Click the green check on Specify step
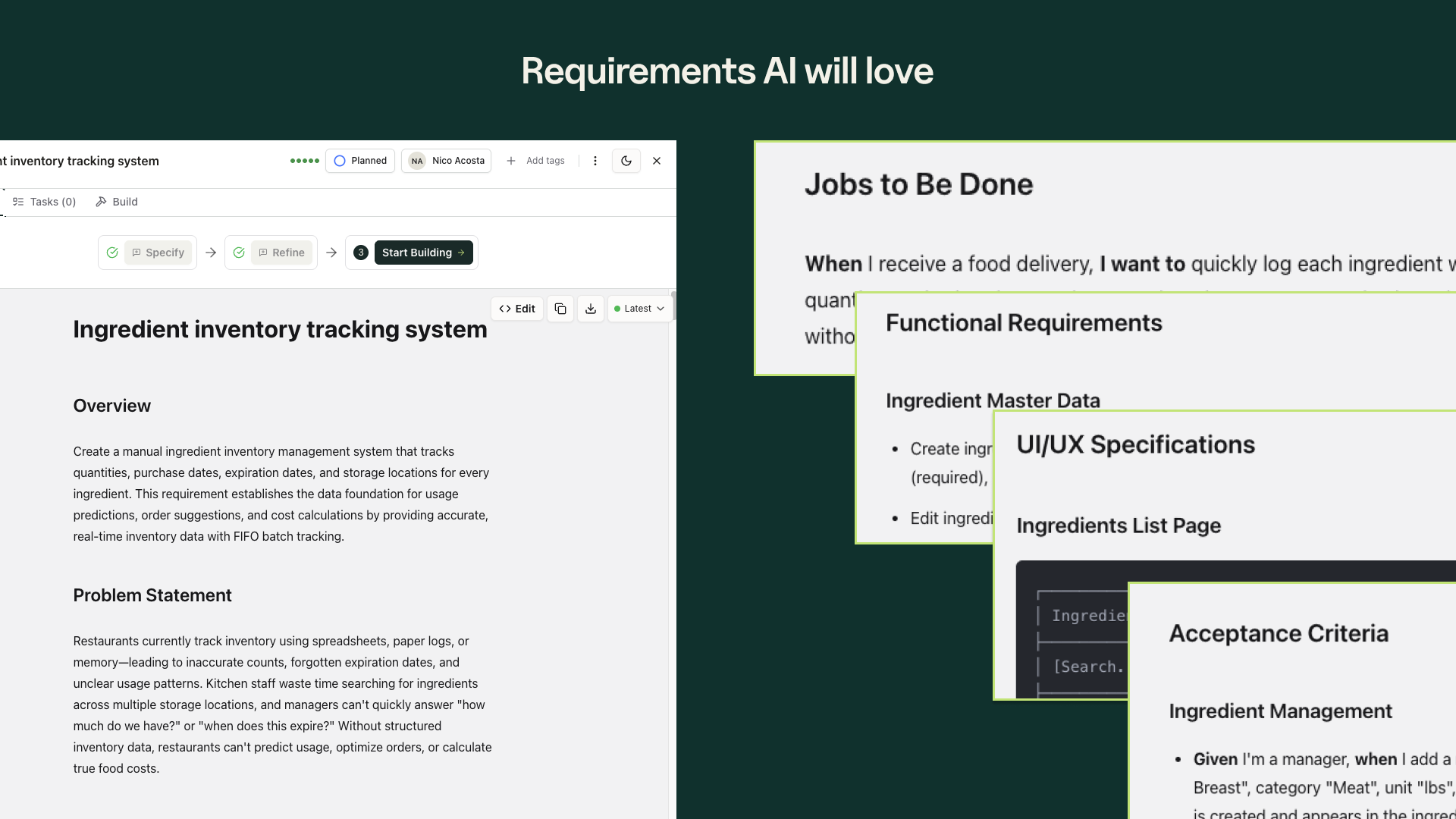 pos(112,253)
